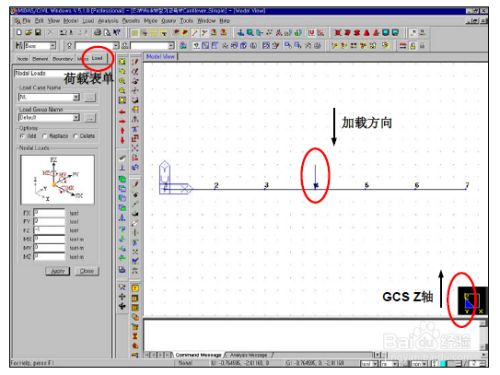
Task: Open the Tools menu
Action: tap(186, 21)
